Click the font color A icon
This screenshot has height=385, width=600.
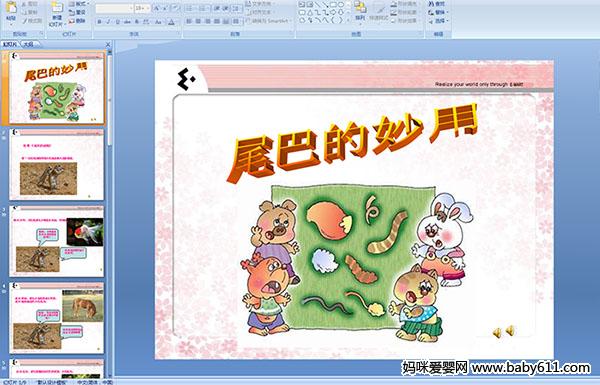point(171,22)
